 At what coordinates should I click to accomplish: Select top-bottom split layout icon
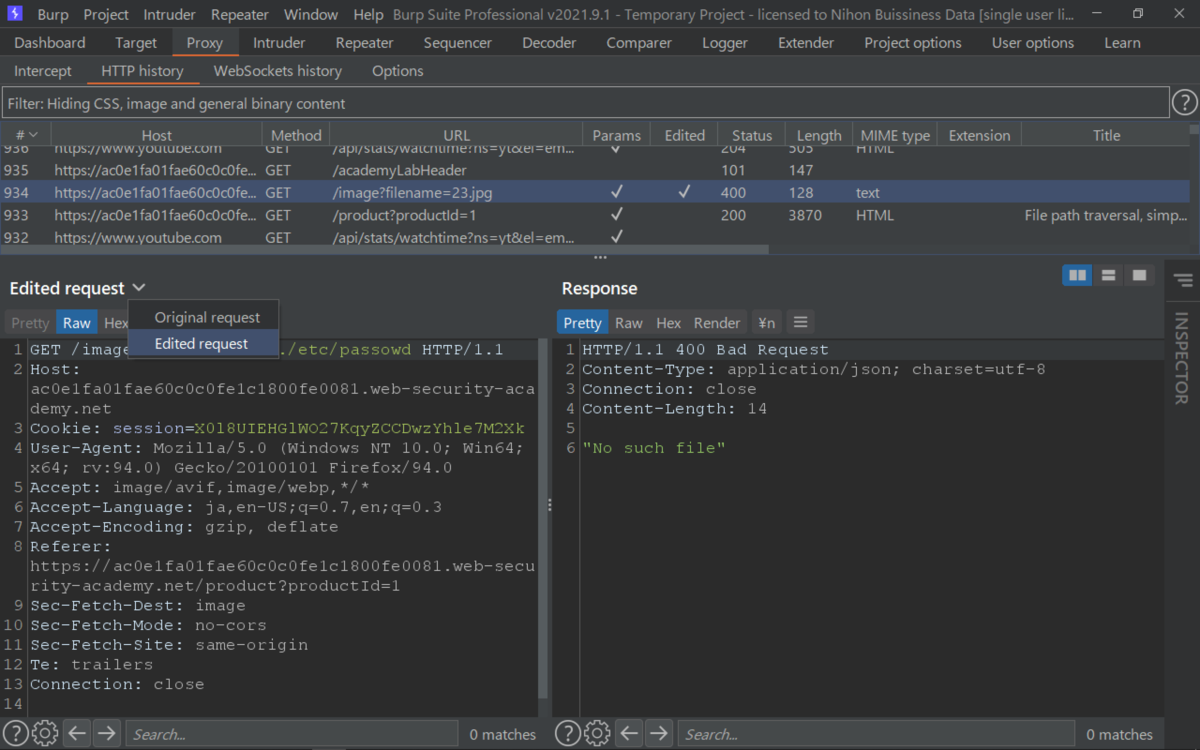coord(1108,275)
